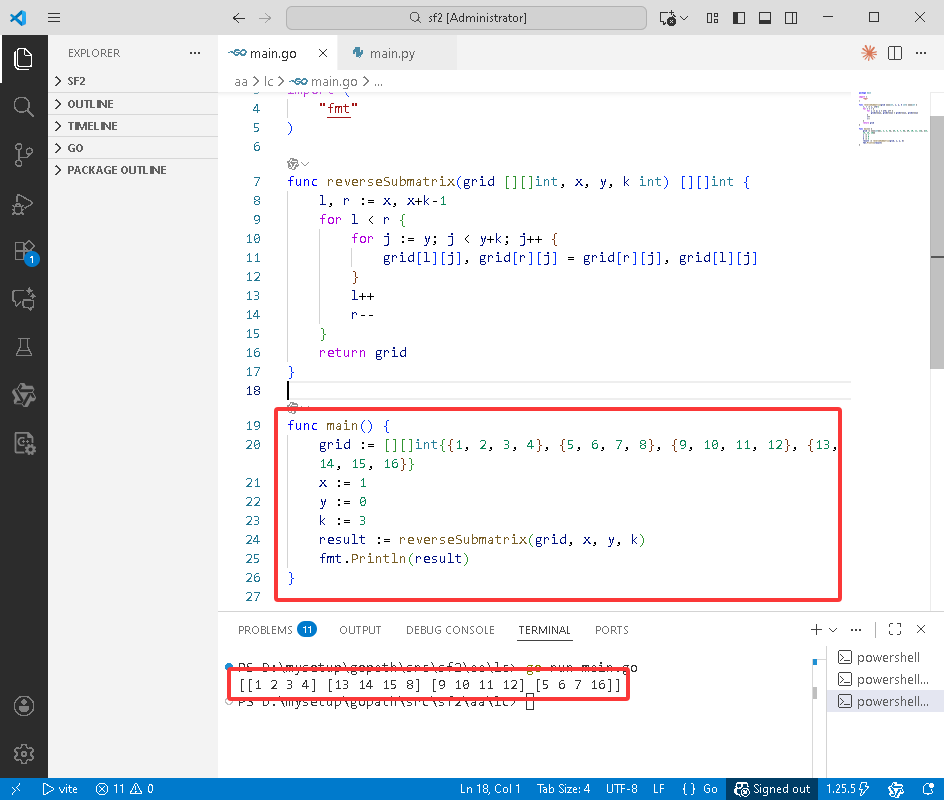
Task: Close the main.go editor tab
Action: [x=323, y=53]
